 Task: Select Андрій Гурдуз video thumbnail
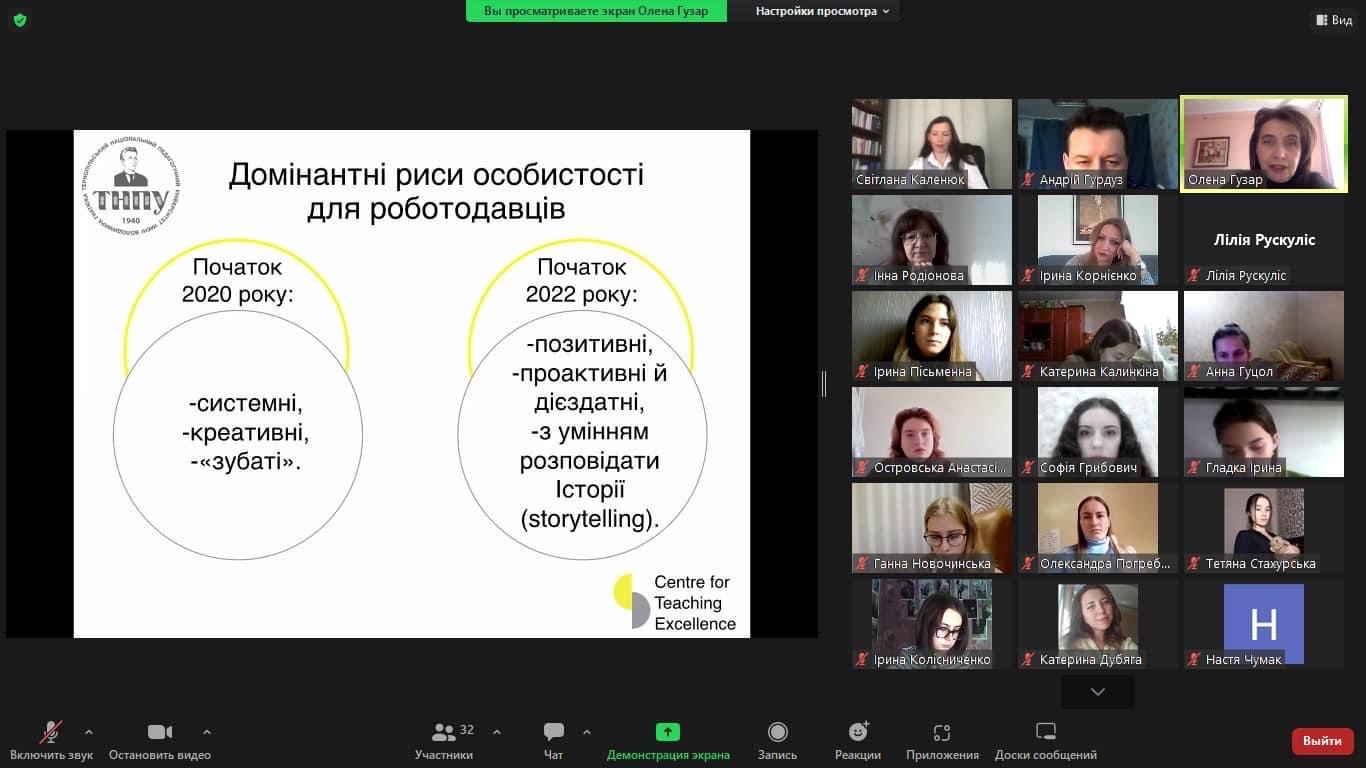(1097, 144)
